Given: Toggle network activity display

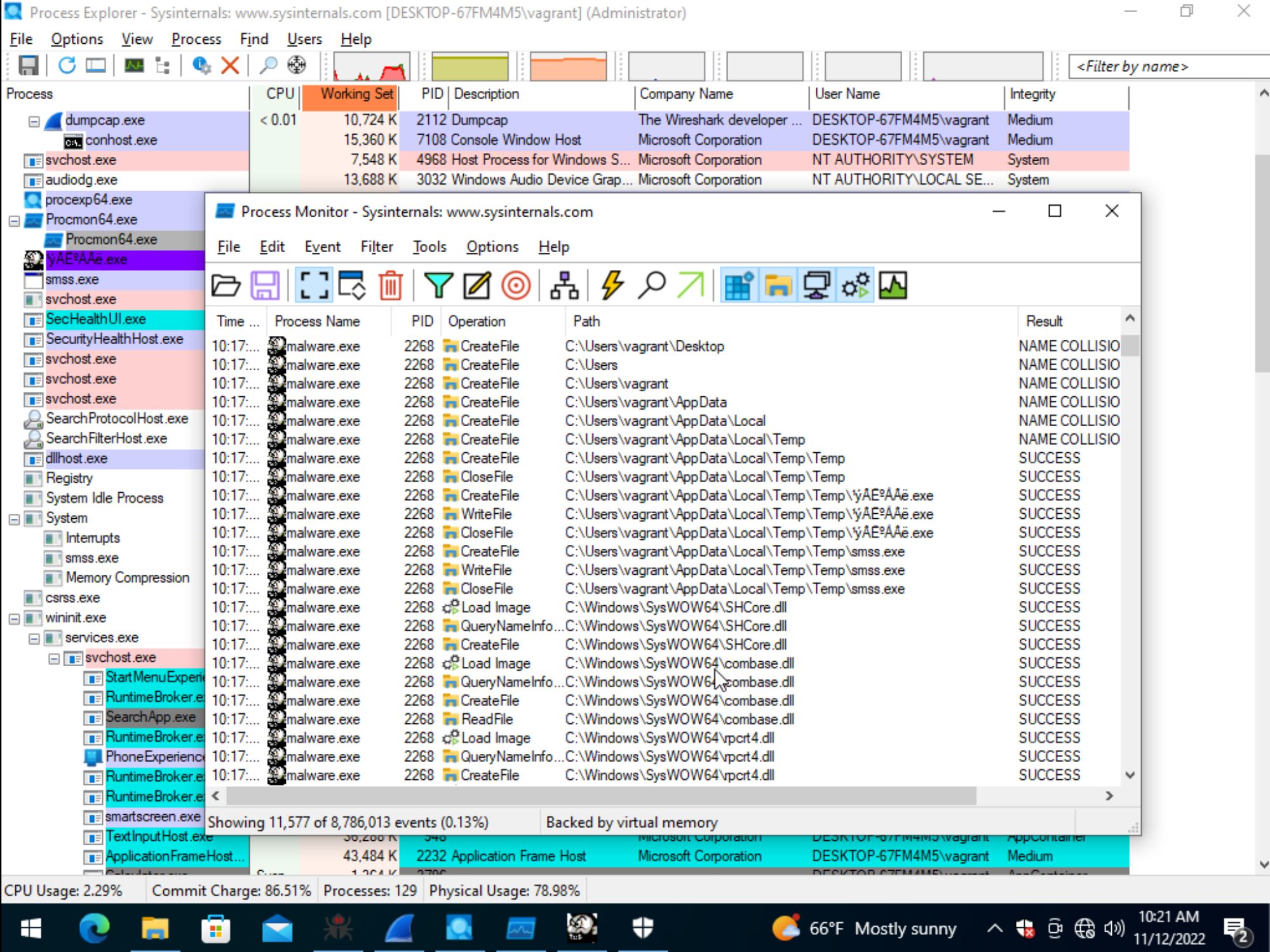Looking at the screenshot, I should 816,285.
